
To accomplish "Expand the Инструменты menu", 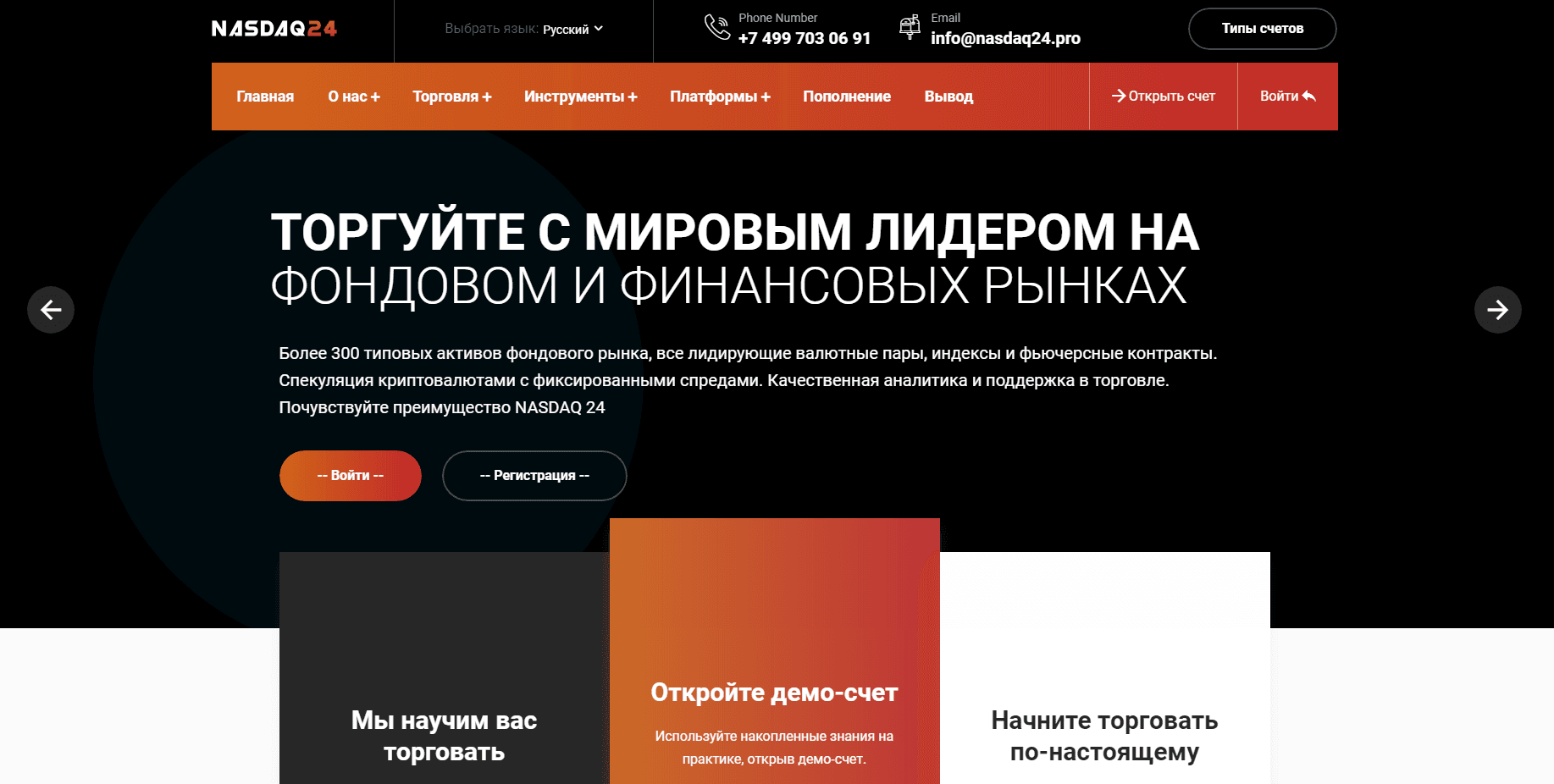I will (x=580, y=97).
